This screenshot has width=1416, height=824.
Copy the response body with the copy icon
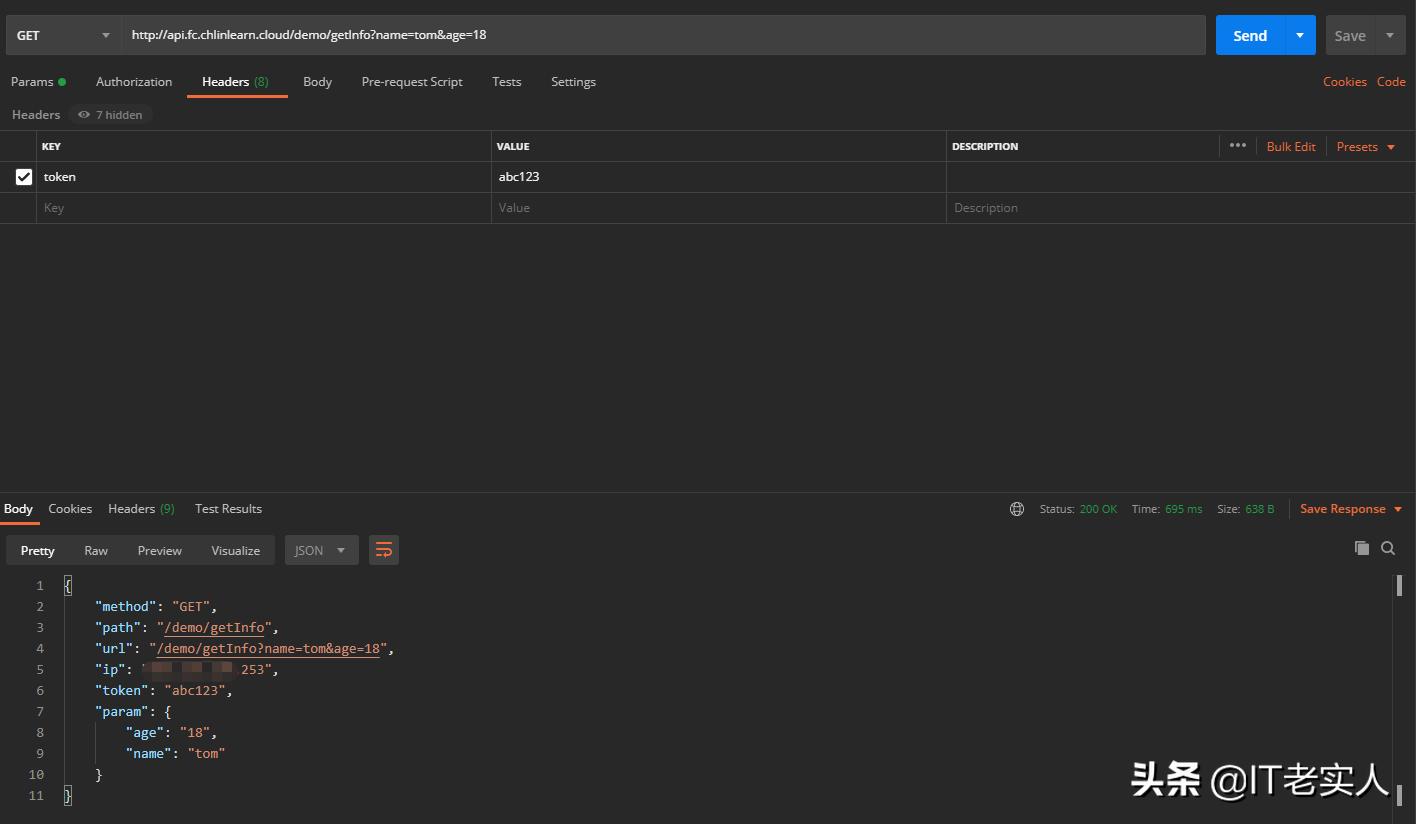click(1361, 548)
